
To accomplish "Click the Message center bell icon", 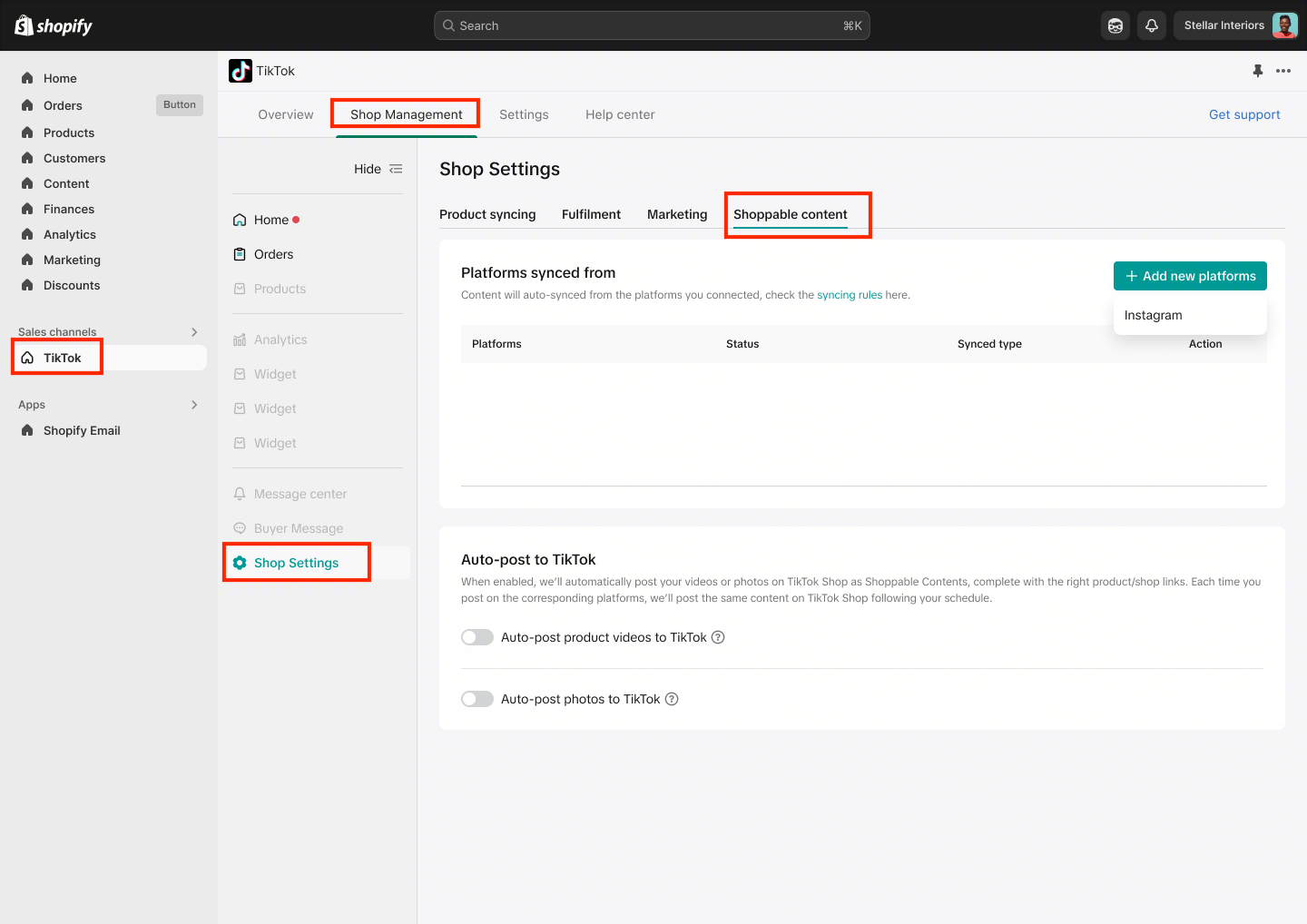I will (x=240, y=494).
